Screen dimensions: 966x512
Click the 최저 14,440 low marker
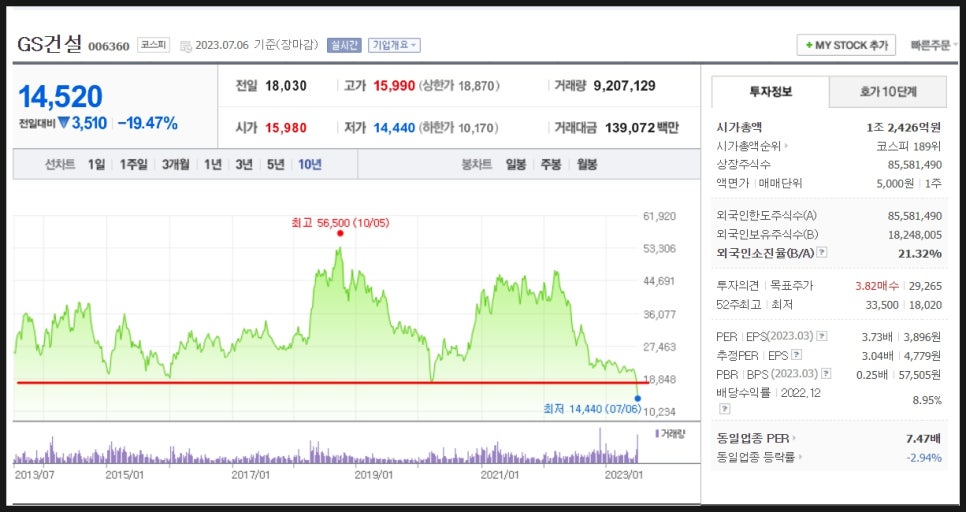point(637,398)
